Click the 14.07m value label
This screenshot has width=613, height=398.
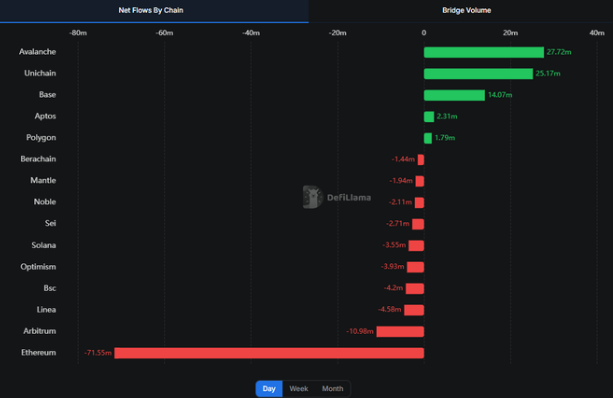500,95
